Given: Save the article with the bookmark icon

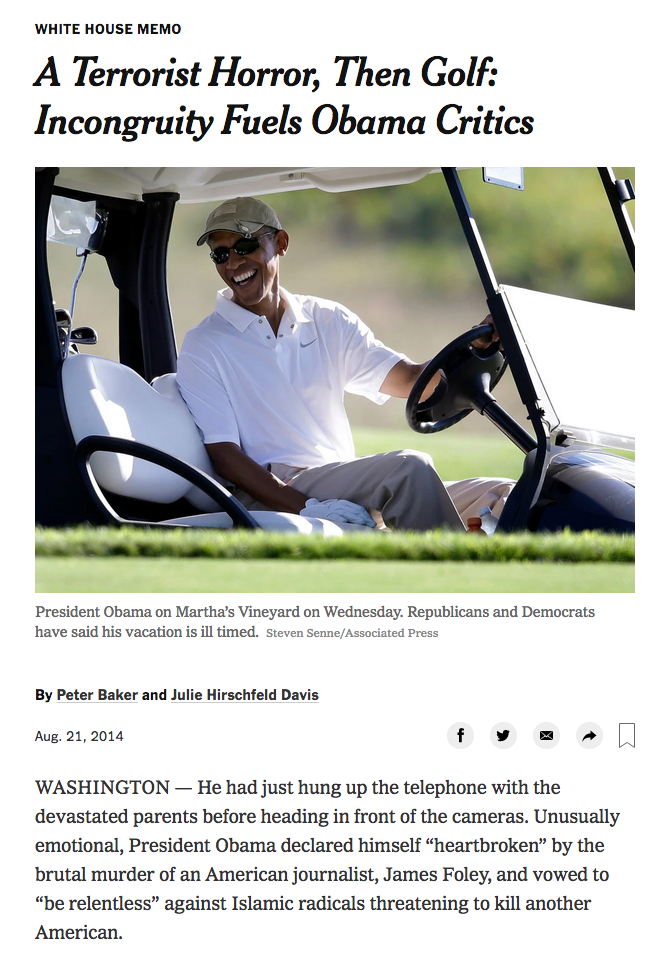Looking at the screenshot, I should pyautogui.click(x=627, y=735).
